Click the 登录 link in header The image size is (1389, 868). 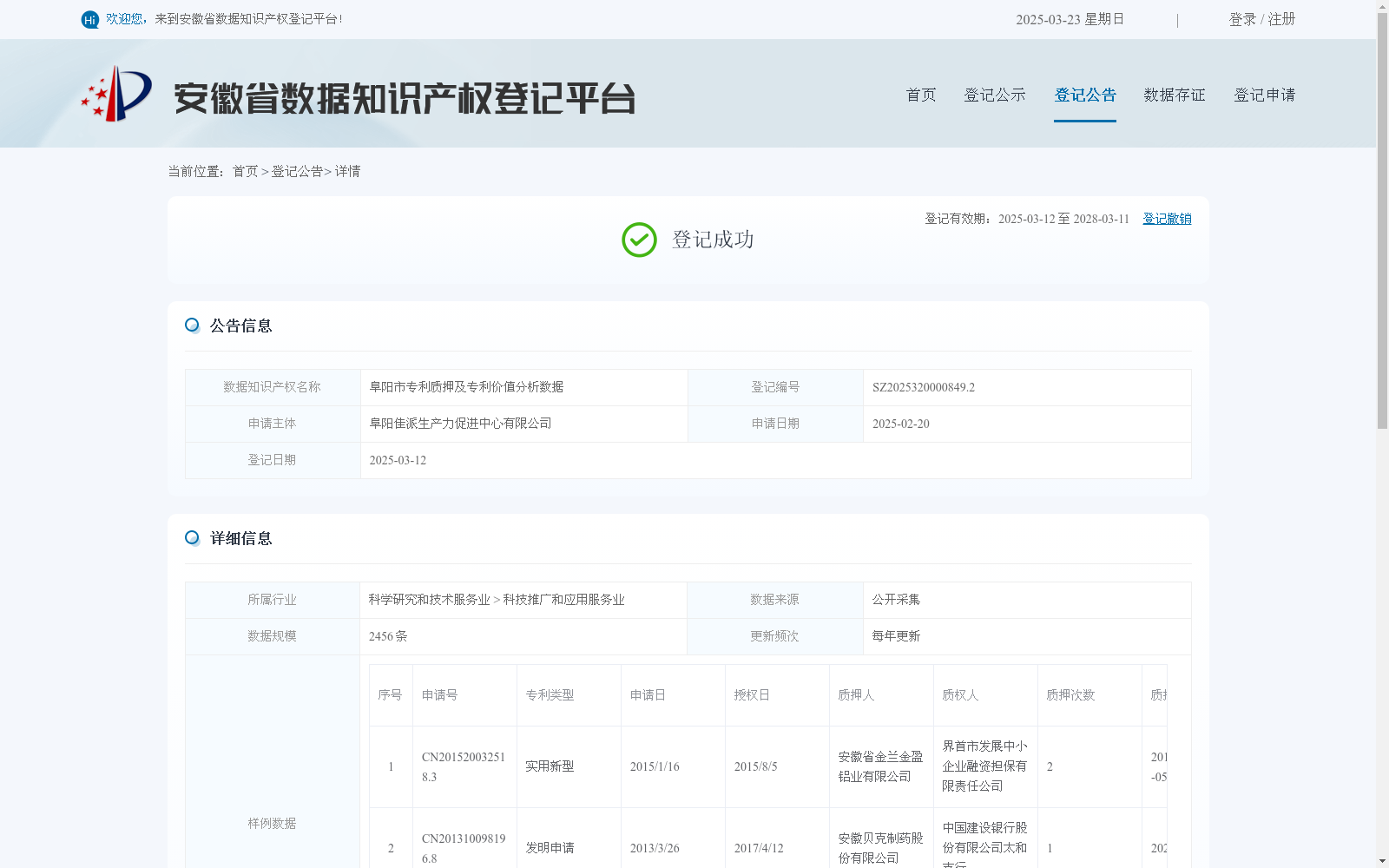[x=1242, y=19]
